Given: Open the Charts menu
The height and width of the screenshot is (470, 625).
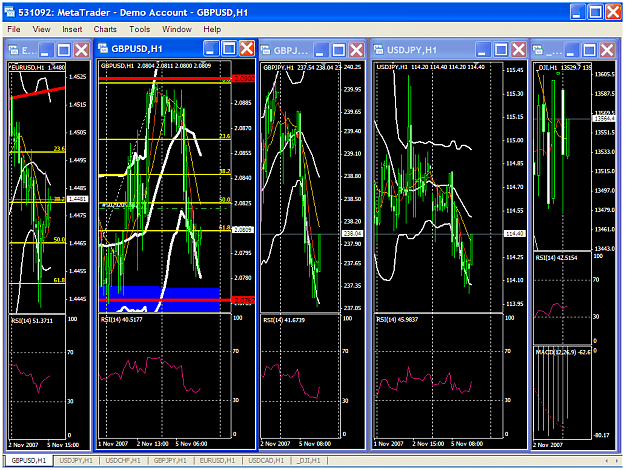Looking at the screenshot, I should point(105,29).
